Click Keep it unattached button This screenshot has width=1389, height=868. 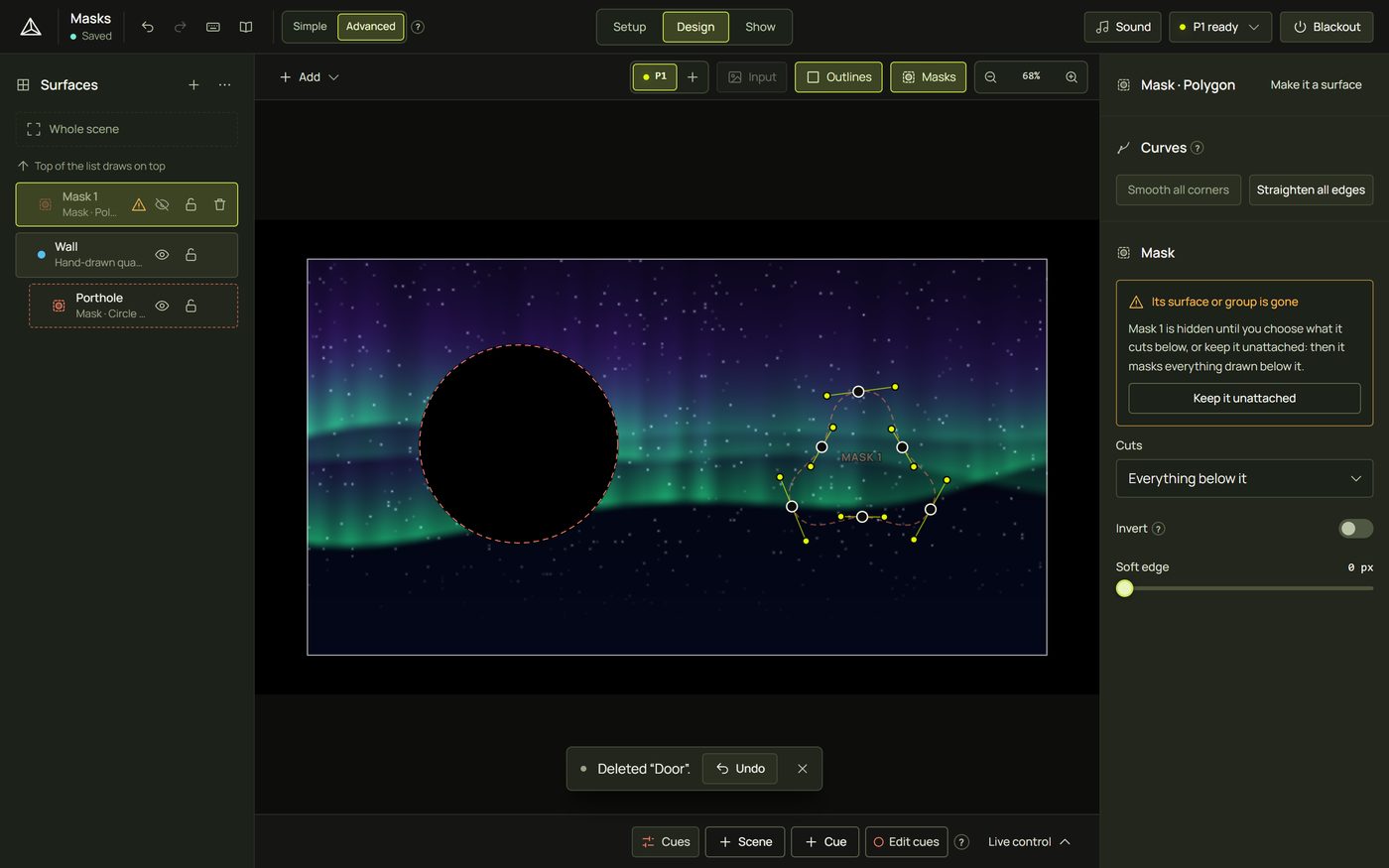1244,399
